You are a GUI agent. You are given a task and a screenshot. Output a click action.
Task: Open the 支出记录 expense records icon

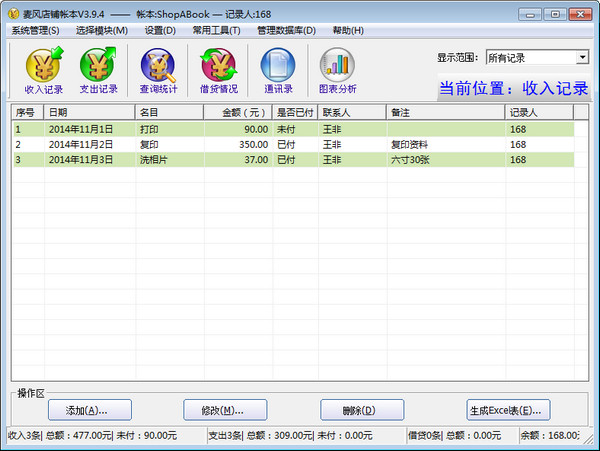coord(98,71)
